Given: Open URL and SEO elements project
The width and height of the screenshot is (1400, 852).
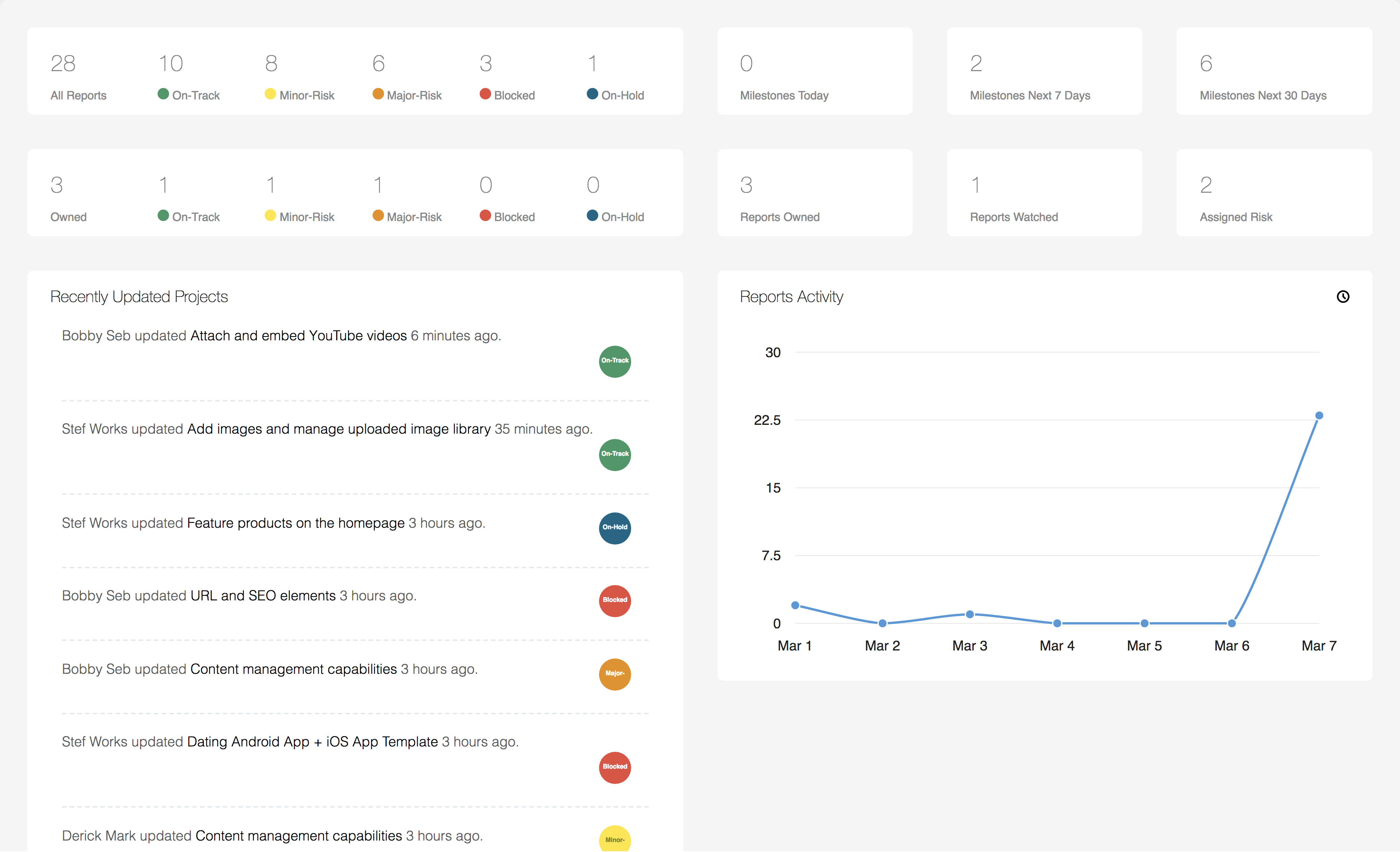Looking at the screenshot, I should pos(262,595).
